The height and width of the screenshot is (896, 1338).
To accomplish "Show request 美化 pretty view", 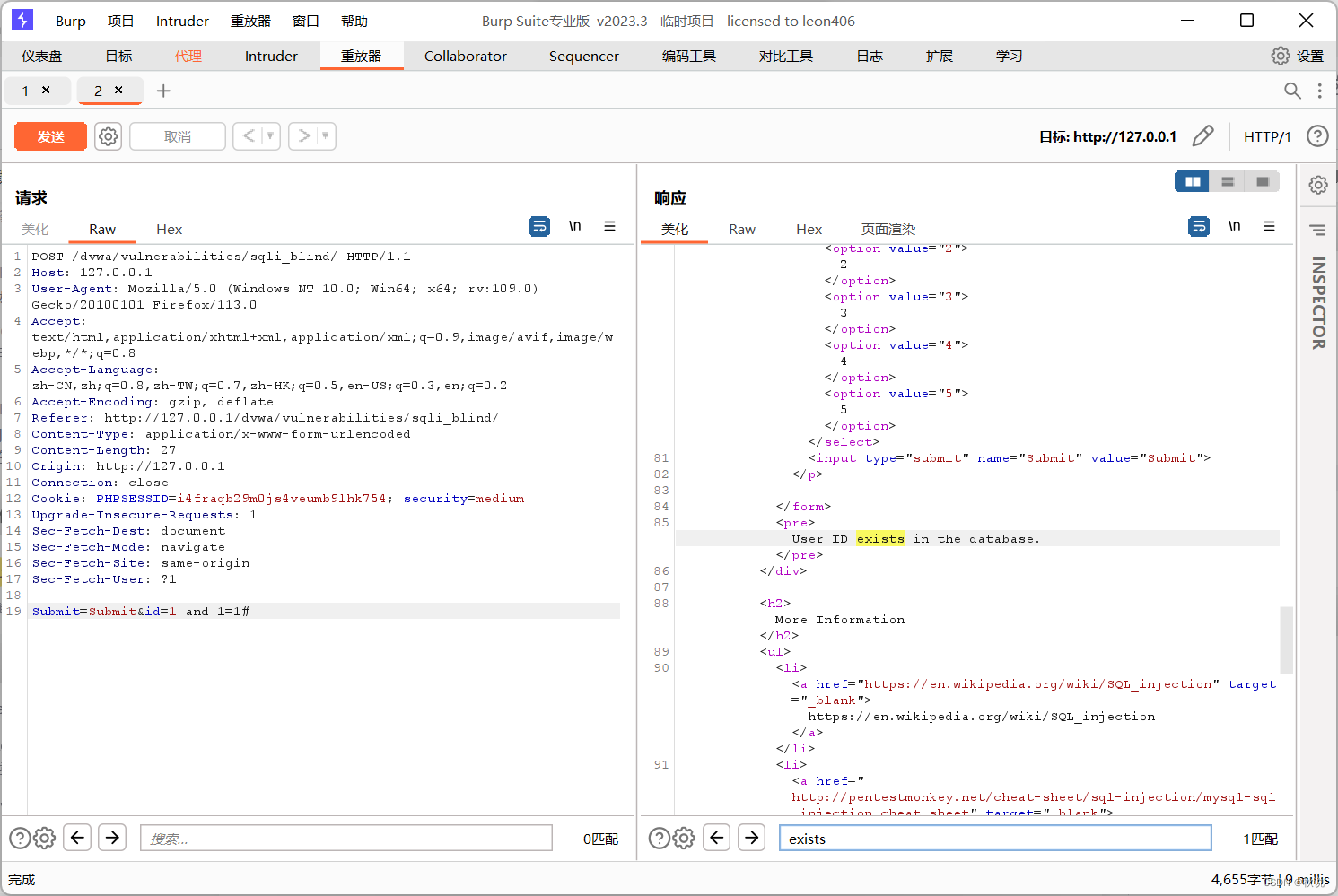I will click(35, 229).
